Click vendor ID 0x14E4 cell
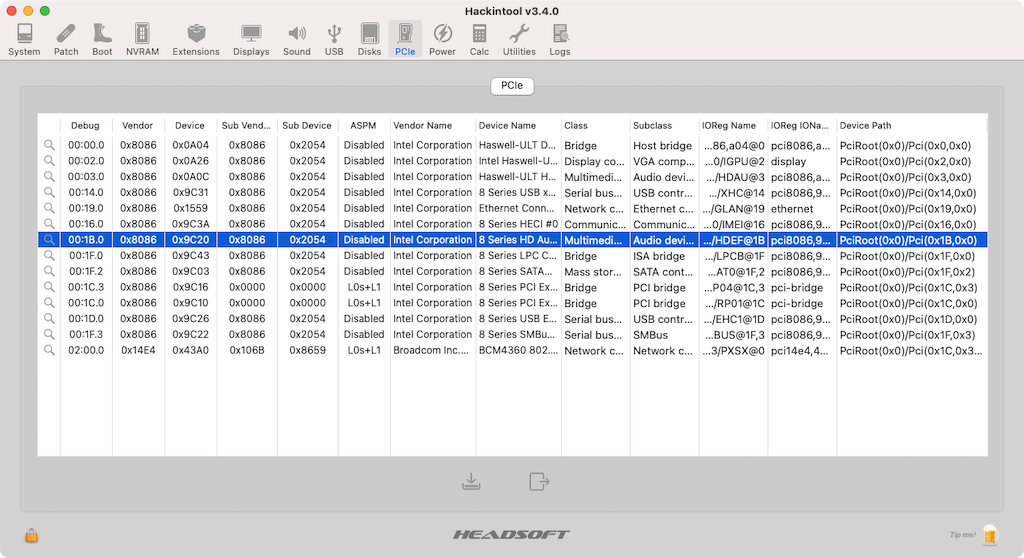The height and width of the screenshot is (558, 1024). pos(138,350)
